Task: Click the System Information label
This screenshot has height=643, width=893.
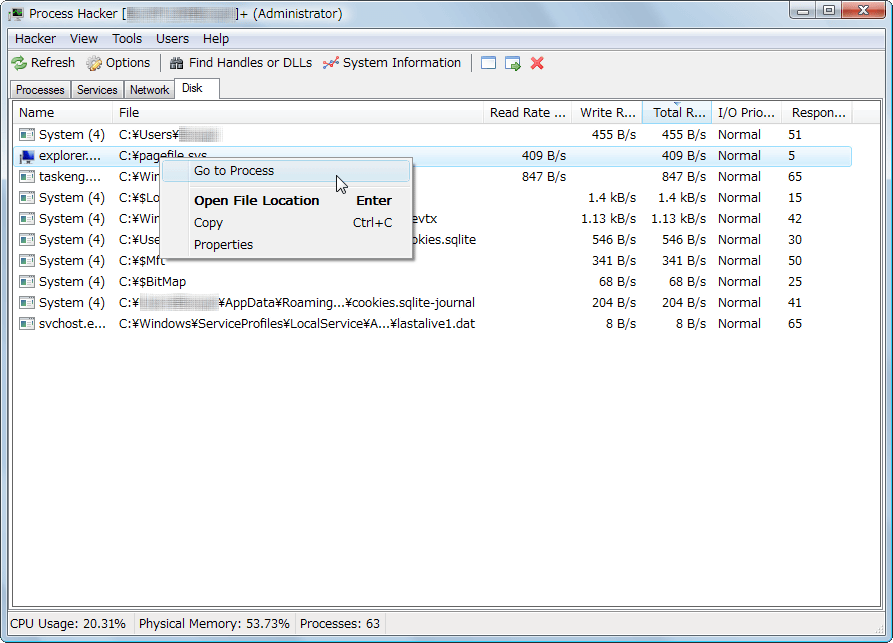Action: pos(402,63)
